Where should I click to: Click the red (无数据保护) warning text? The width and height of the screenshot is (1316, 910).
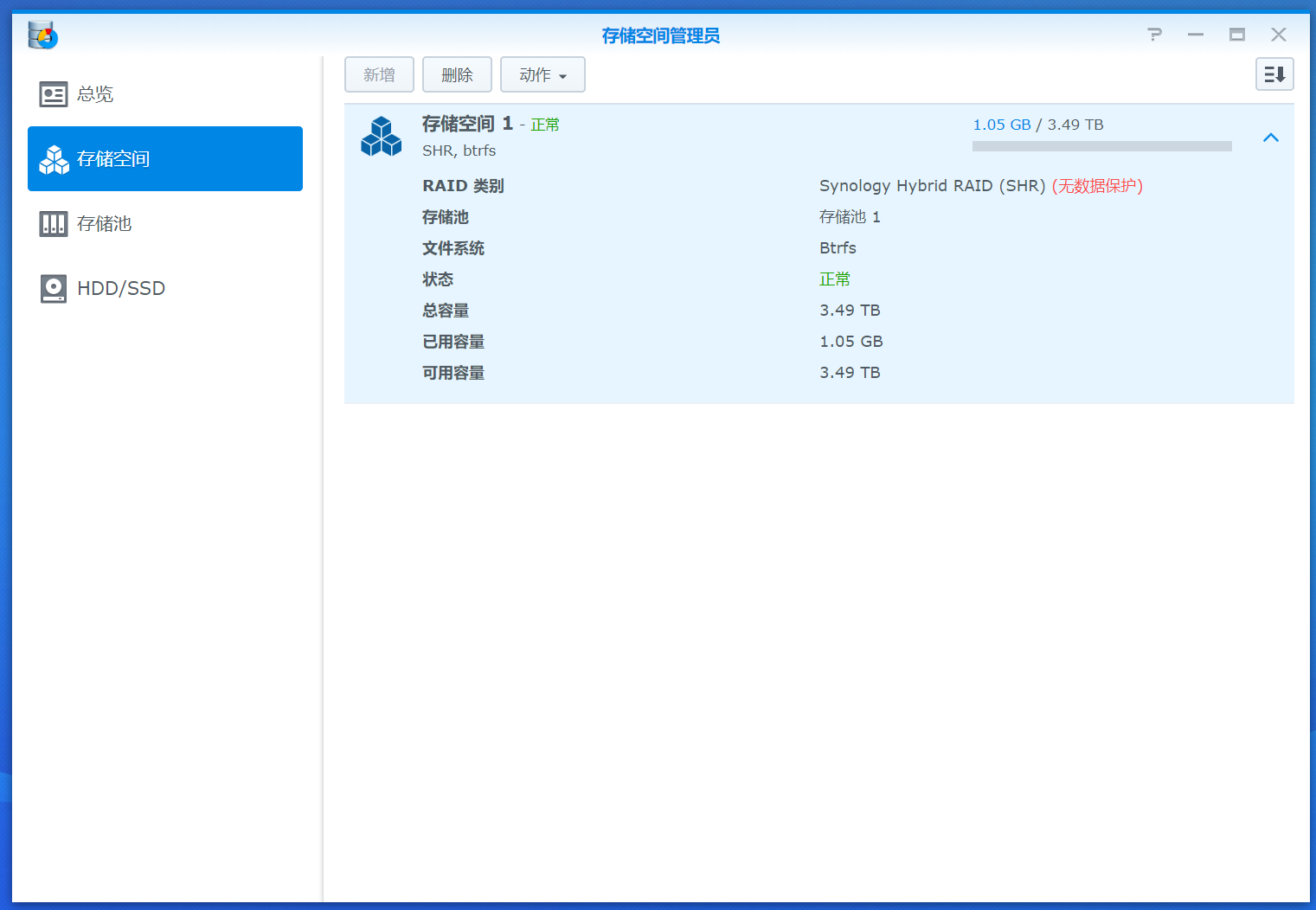coord(1097,186)
